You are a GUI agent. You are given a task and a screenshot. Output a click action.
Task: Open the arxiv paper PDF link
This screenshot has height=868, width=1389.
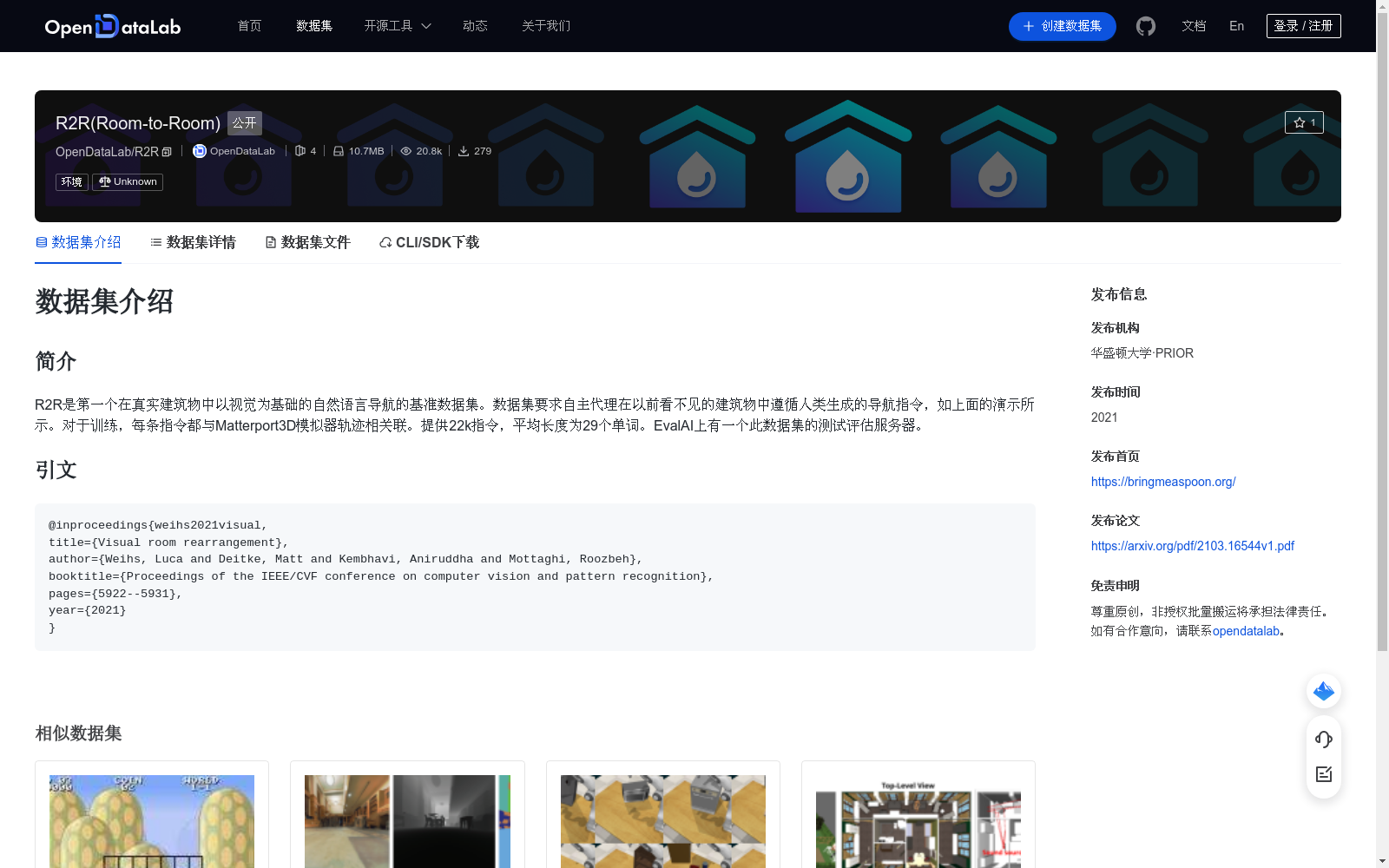coord(1193,546)
